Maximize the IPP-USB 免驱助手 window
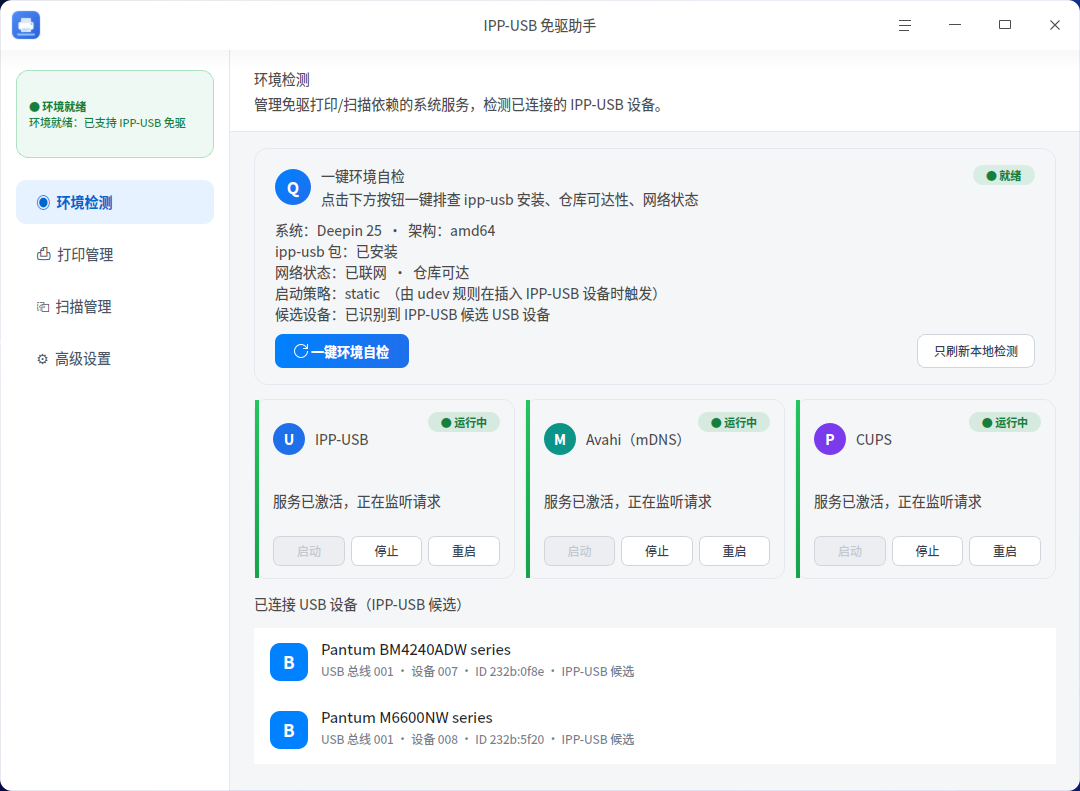Image resolution: width=1080 pixels, height=791 pixels. [1005, 25]
